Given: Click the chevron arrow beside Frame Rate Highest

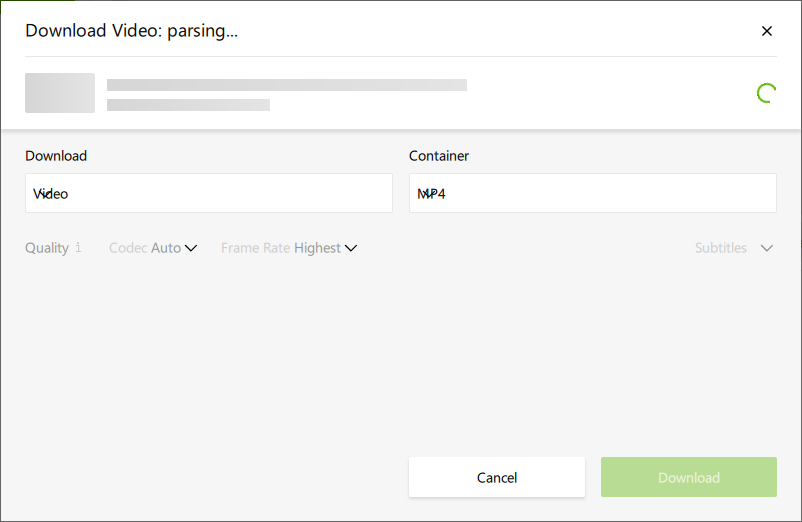Looking at the screenshot, I should click(351, 248).
